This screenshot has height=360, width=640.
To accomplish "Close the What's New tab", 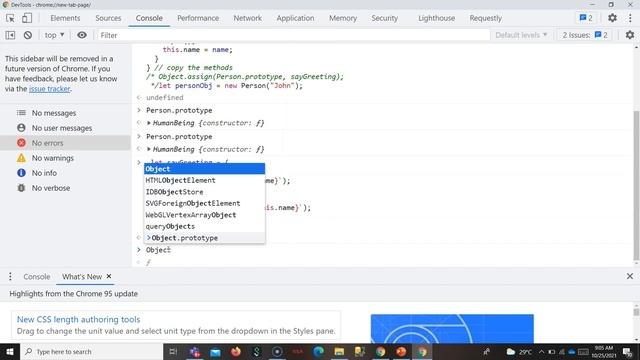I will click(109, 276).
